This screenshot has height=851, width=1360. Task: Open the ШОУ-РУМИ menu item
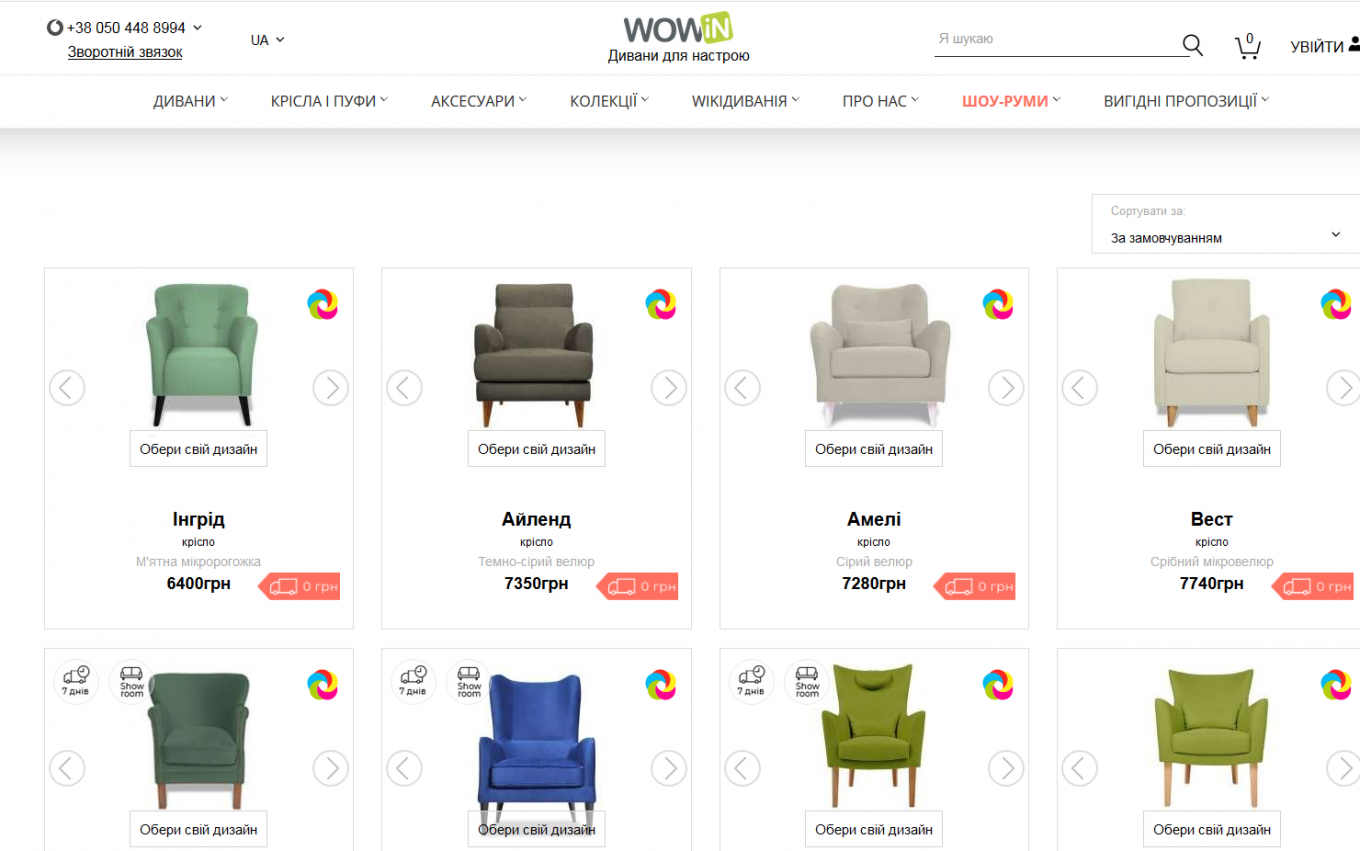(1011, 101)
